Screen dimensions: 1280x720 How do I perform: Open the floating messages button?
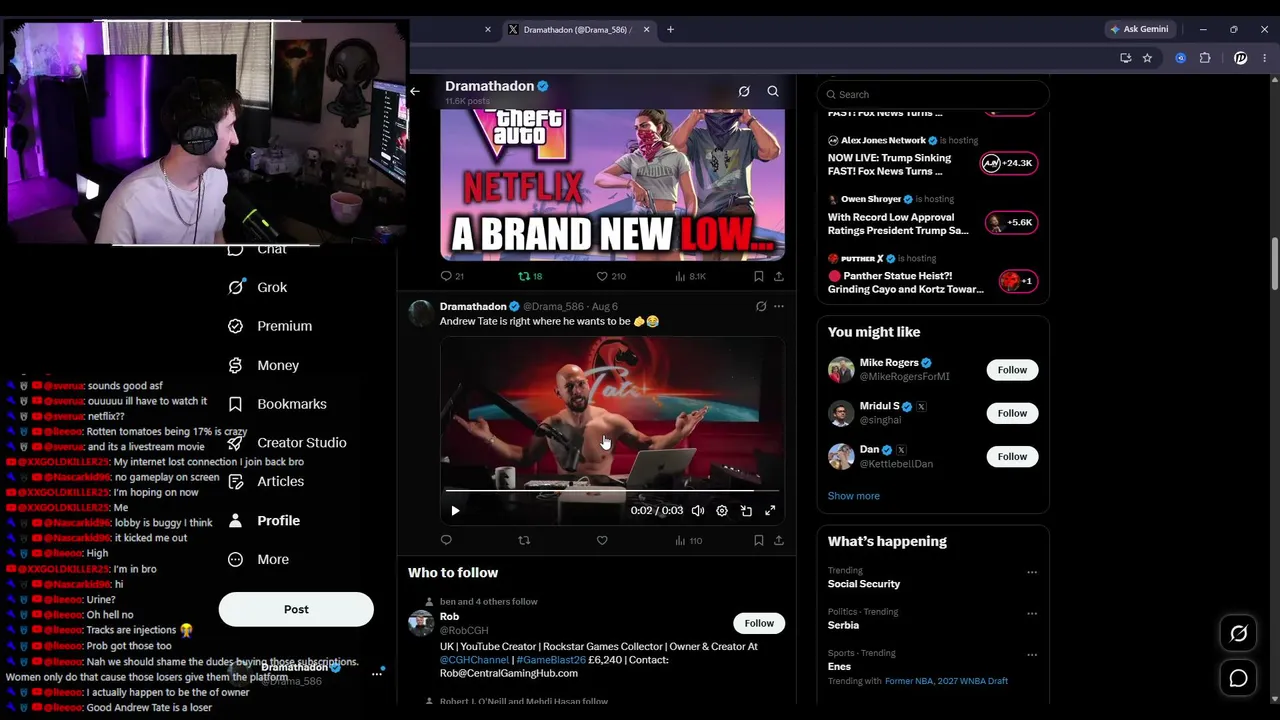click(x=1238, y=679)
